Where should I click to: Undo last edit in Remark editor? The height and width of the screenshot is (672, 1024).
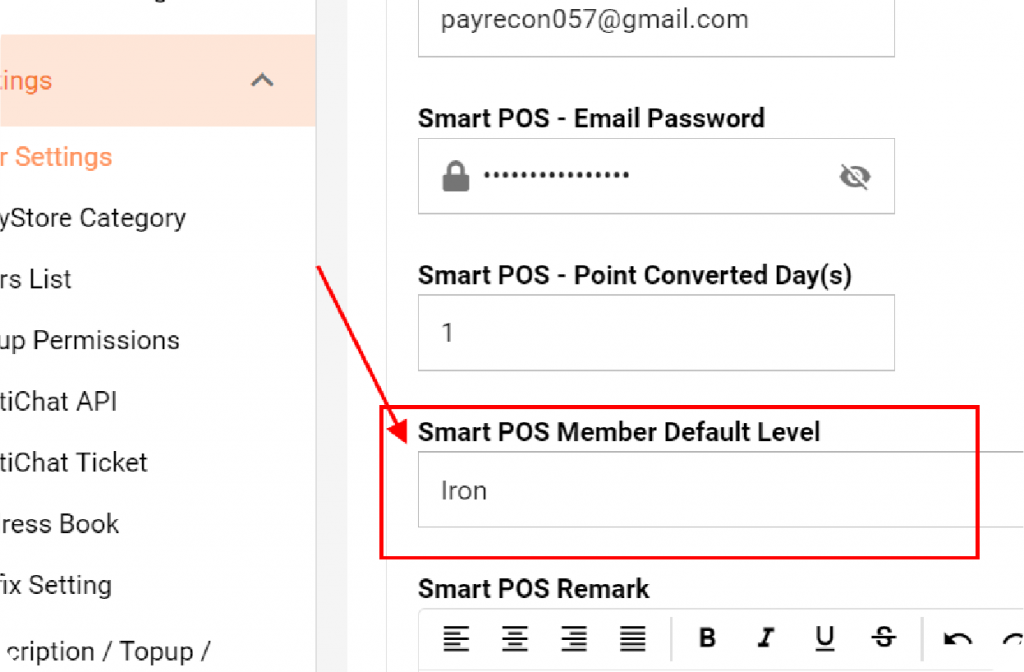pos(957,639)
